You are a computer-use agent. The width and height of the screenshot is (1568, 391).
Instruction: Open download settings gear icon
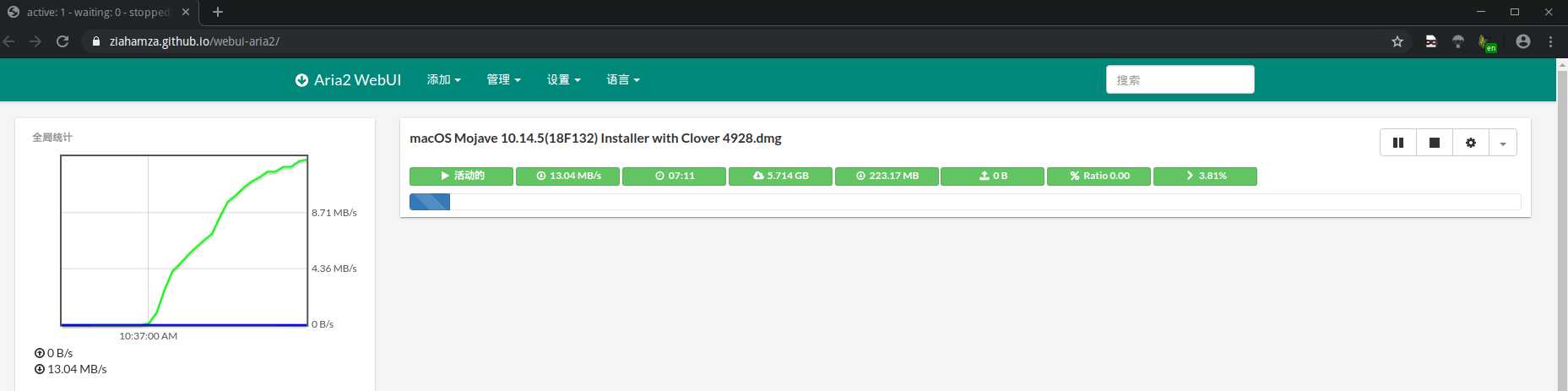(x=1471, y=143)
